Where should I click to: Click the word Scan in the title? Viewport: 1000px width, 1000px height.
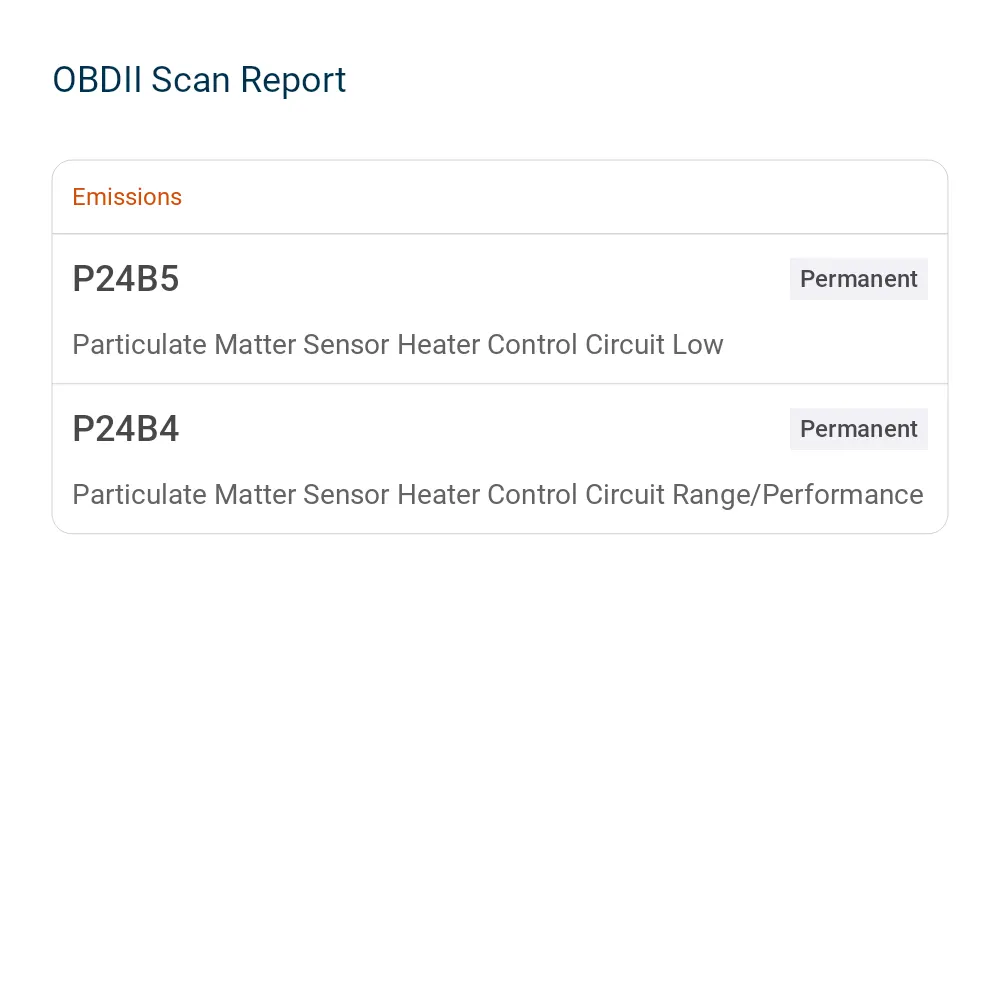click(x=191, y=80)
